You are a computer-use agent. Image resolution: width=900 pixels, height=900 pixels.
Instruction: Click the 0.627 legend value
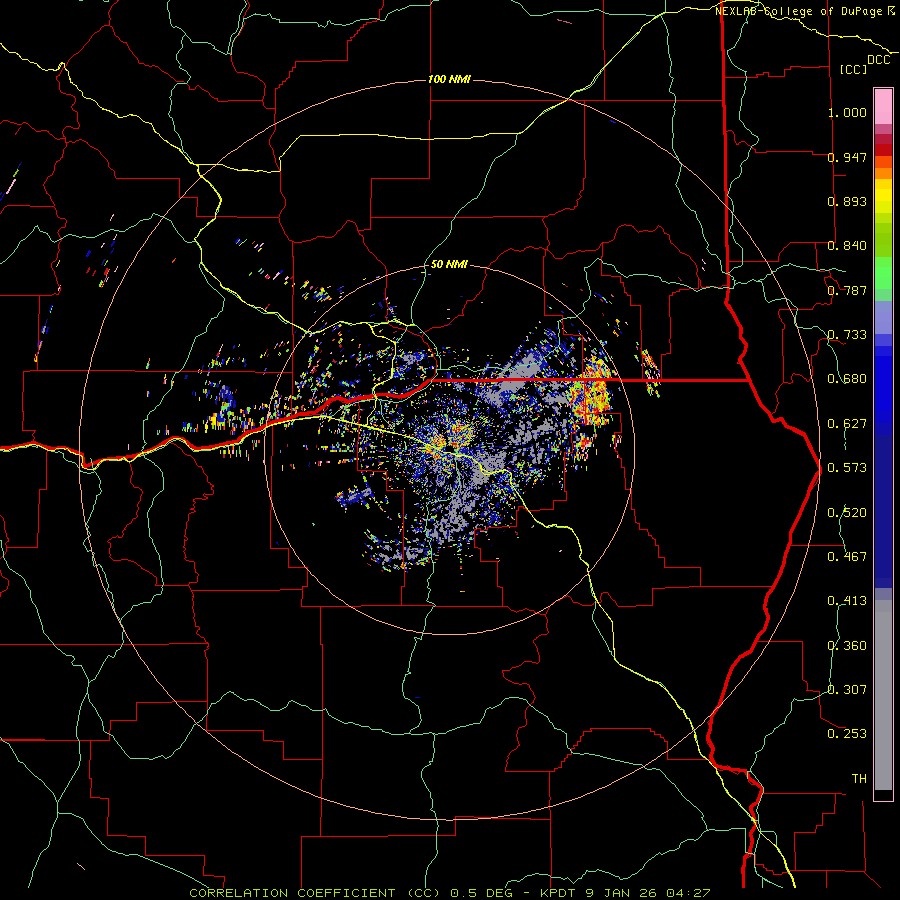[847, 424]
